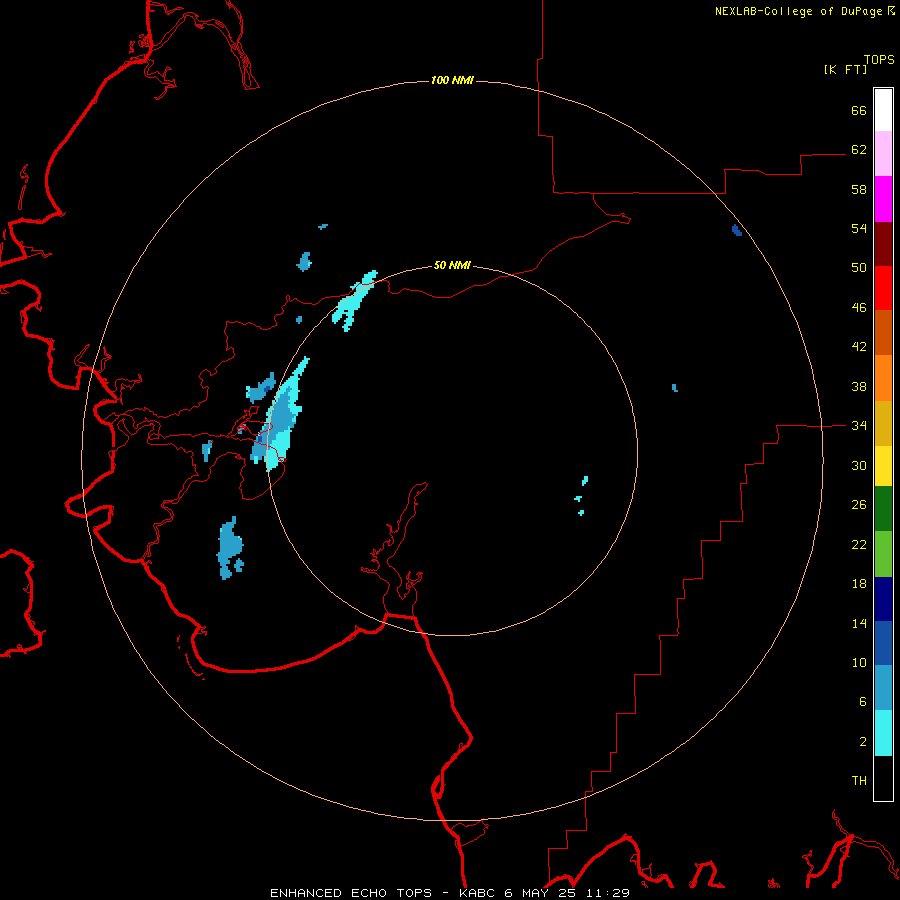Click the 34 legend value

(859, 426)
